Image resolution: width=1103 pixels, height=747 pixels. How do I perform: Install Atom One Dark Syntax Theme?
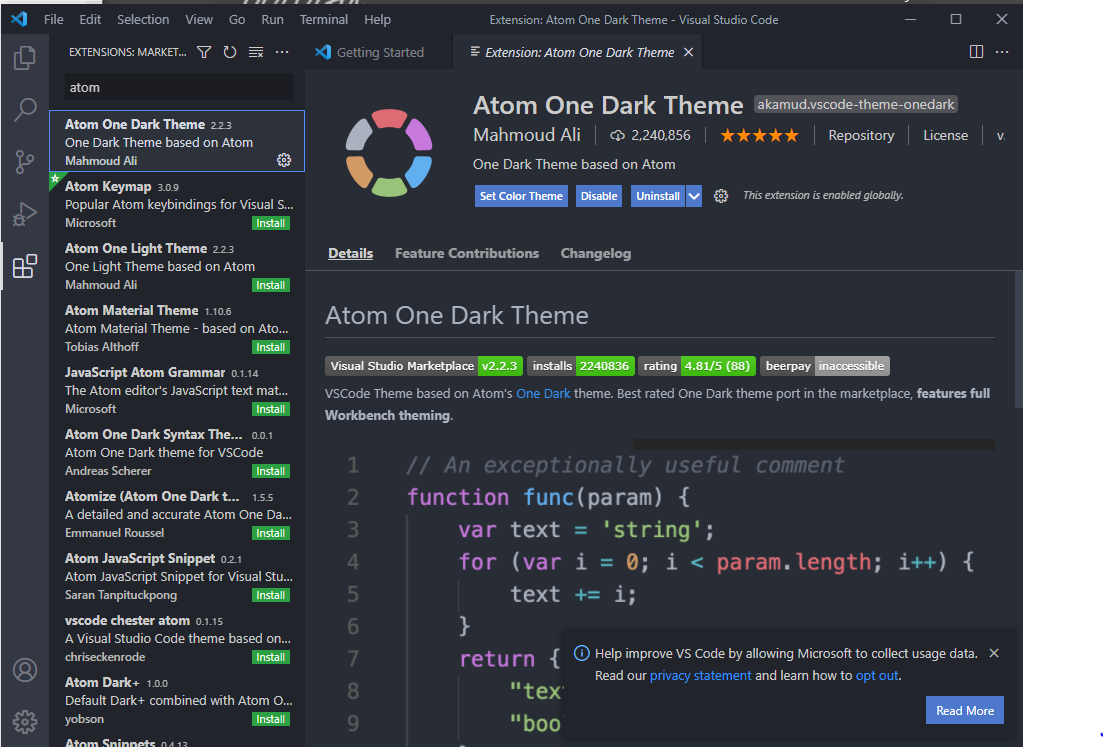click(x=271, y=471)
